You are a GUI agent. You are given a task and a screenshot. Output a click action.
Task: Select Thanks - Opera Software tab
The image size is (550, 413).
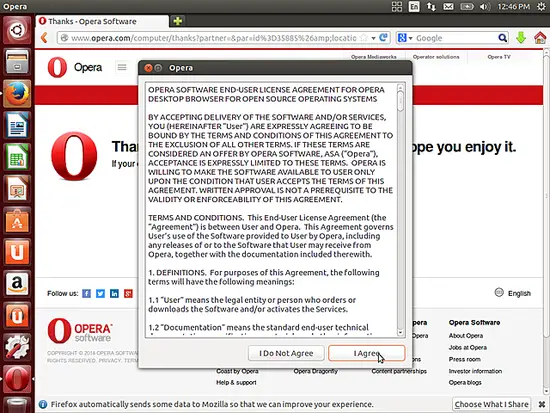coord(102,21)
